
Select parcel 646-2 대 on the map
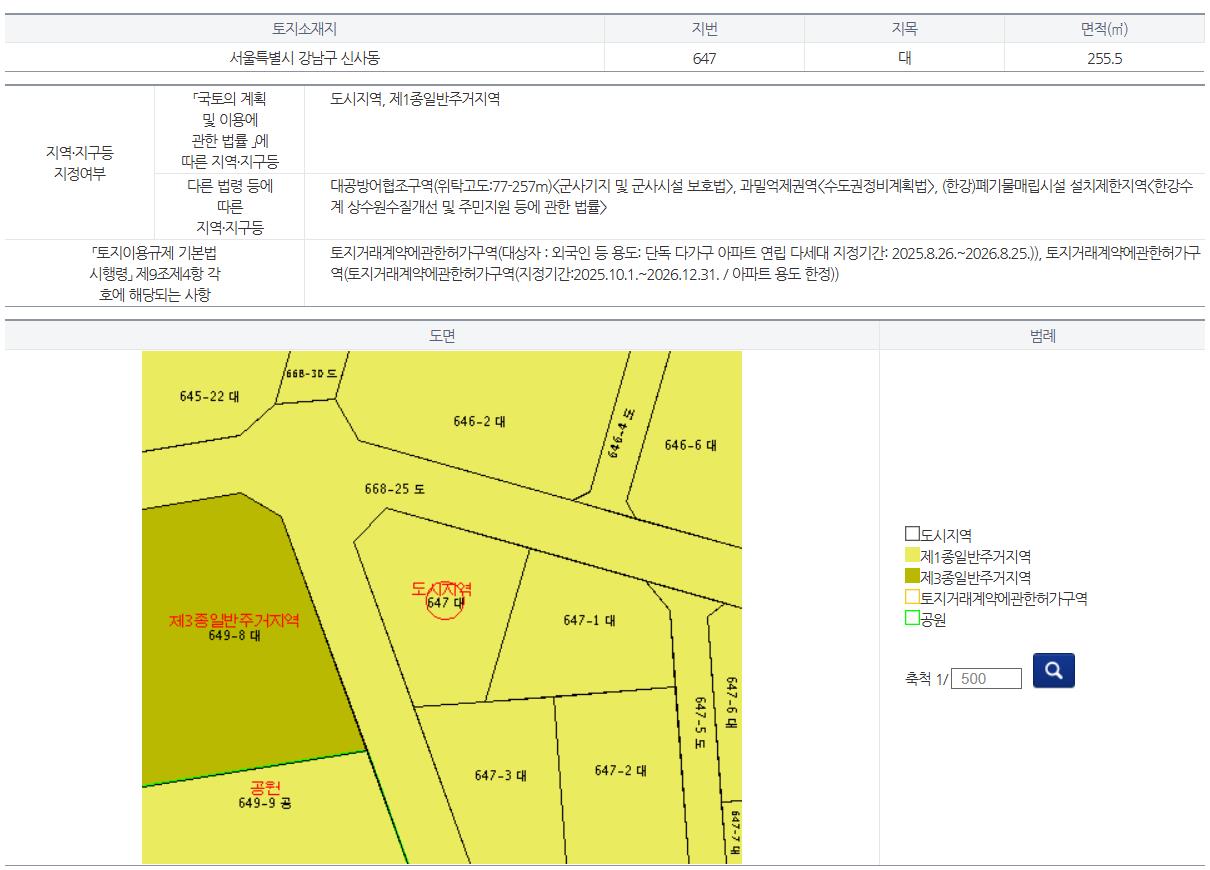pos(479,422)
